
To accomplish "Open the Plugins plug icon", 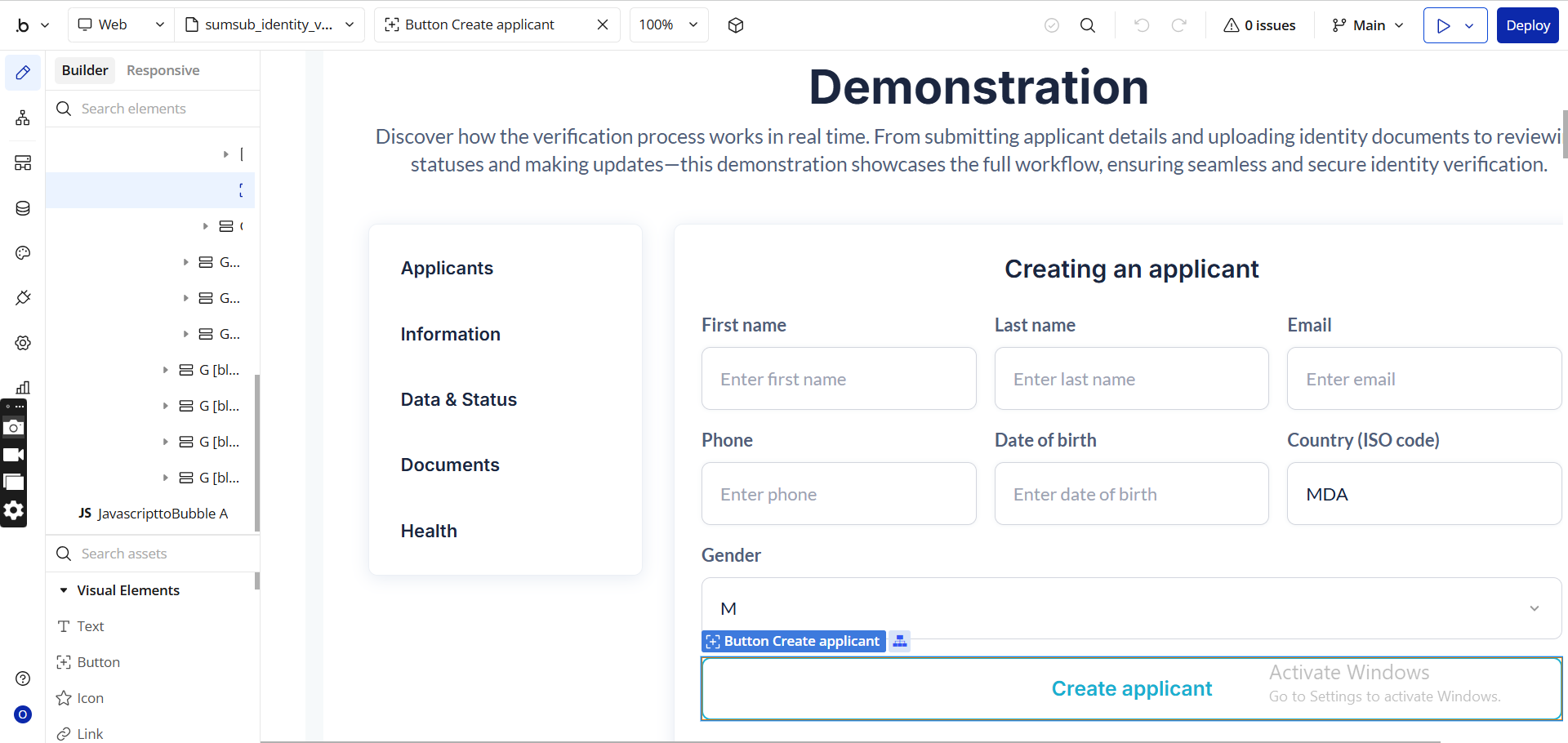I will coord(23,298).
